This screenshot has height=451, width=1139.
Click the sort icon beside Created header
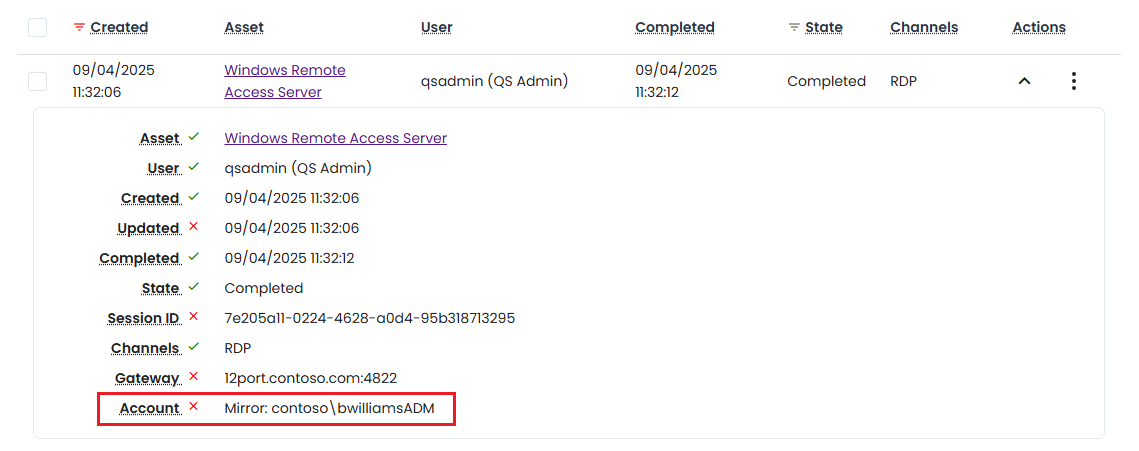(x=79, y=28)
